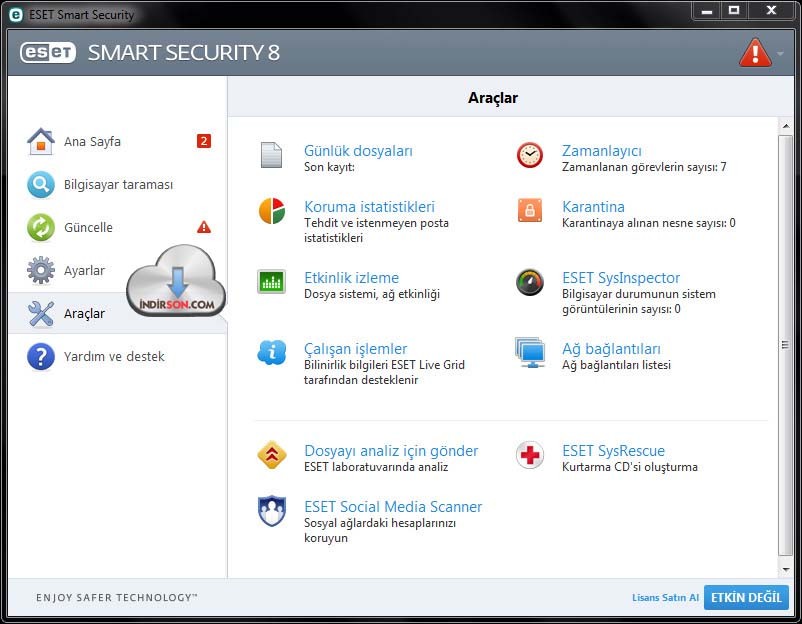Minimize the ESET Smart Security window
The image size is (802, 624).
pos(707,10)
